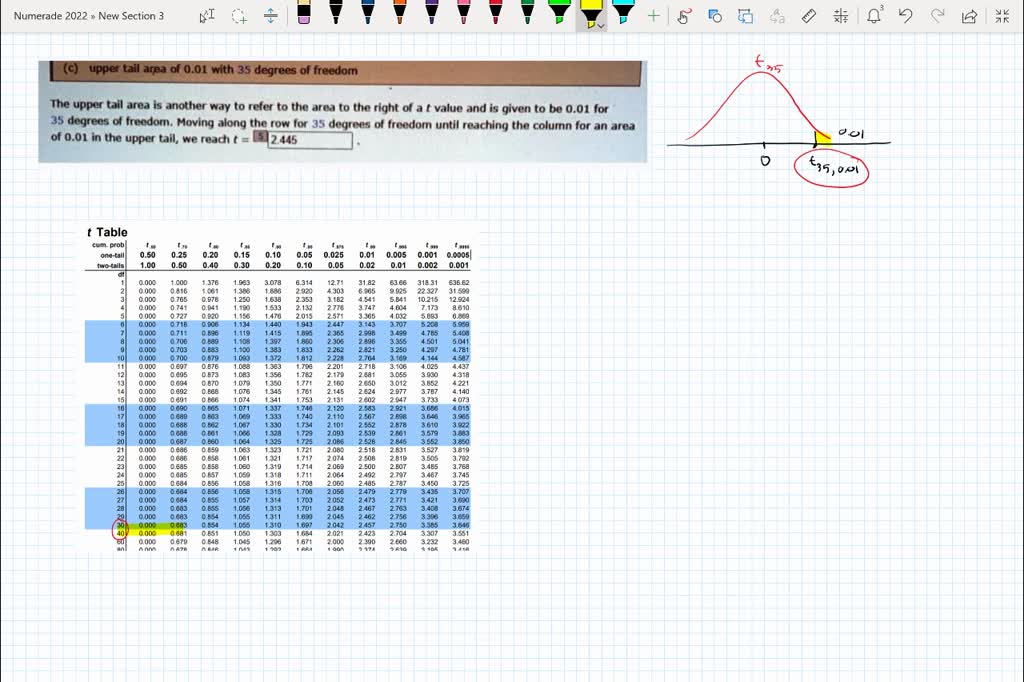Click the Undo button
This screenshot has width=1024, height=682.
pyautogui.click(x=906, y=15)
